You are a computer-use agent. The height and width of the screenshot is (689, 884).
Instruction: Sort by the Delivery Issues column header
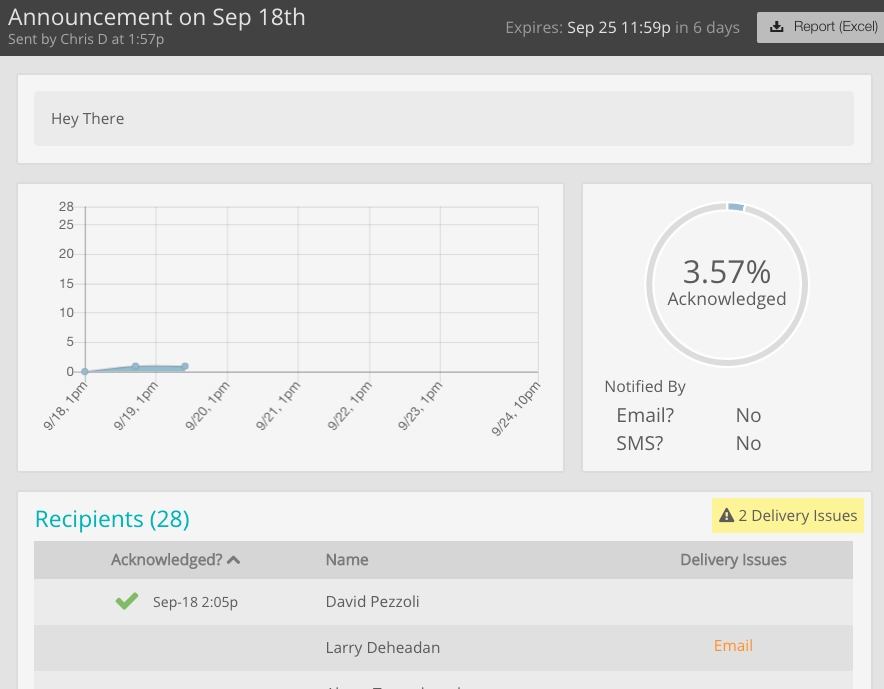point(733,559)
